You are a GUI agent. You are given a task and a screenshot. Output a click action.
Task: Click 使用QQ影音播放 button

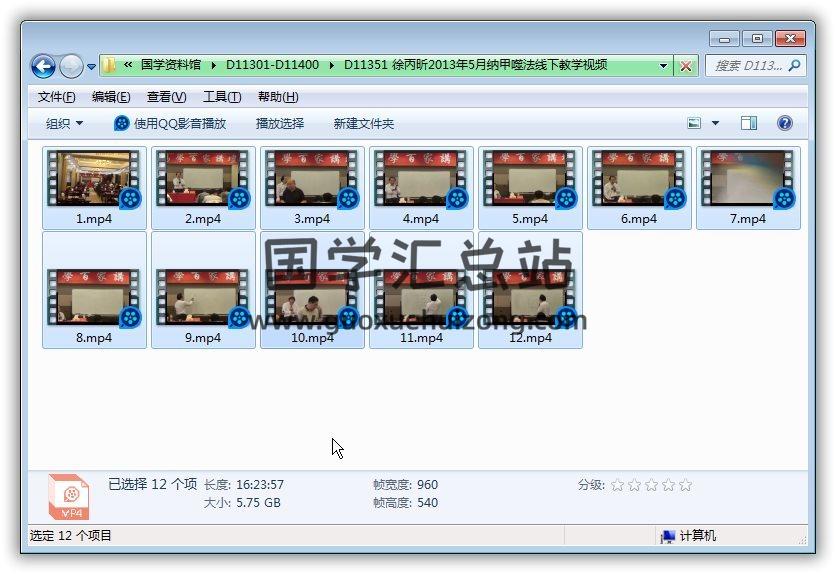tap(170, 124)
